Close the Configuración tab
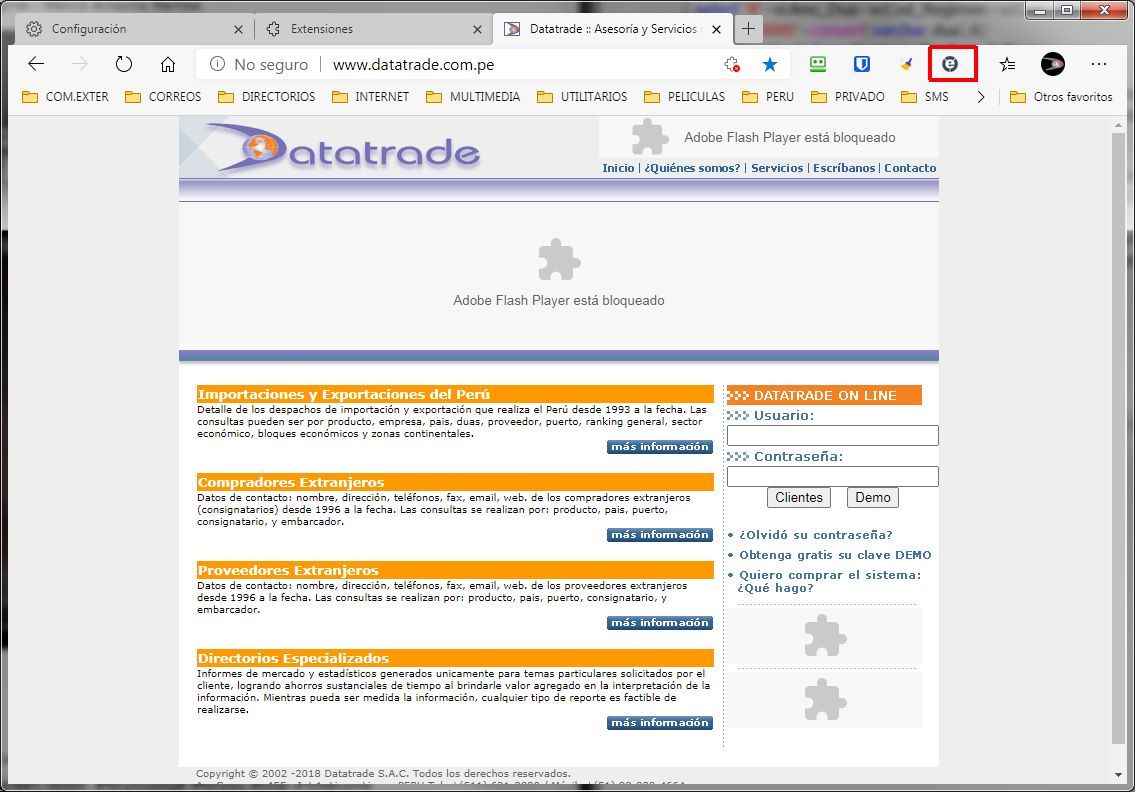The width and height of the screenshot is (1135, 792). click(238, 30)
